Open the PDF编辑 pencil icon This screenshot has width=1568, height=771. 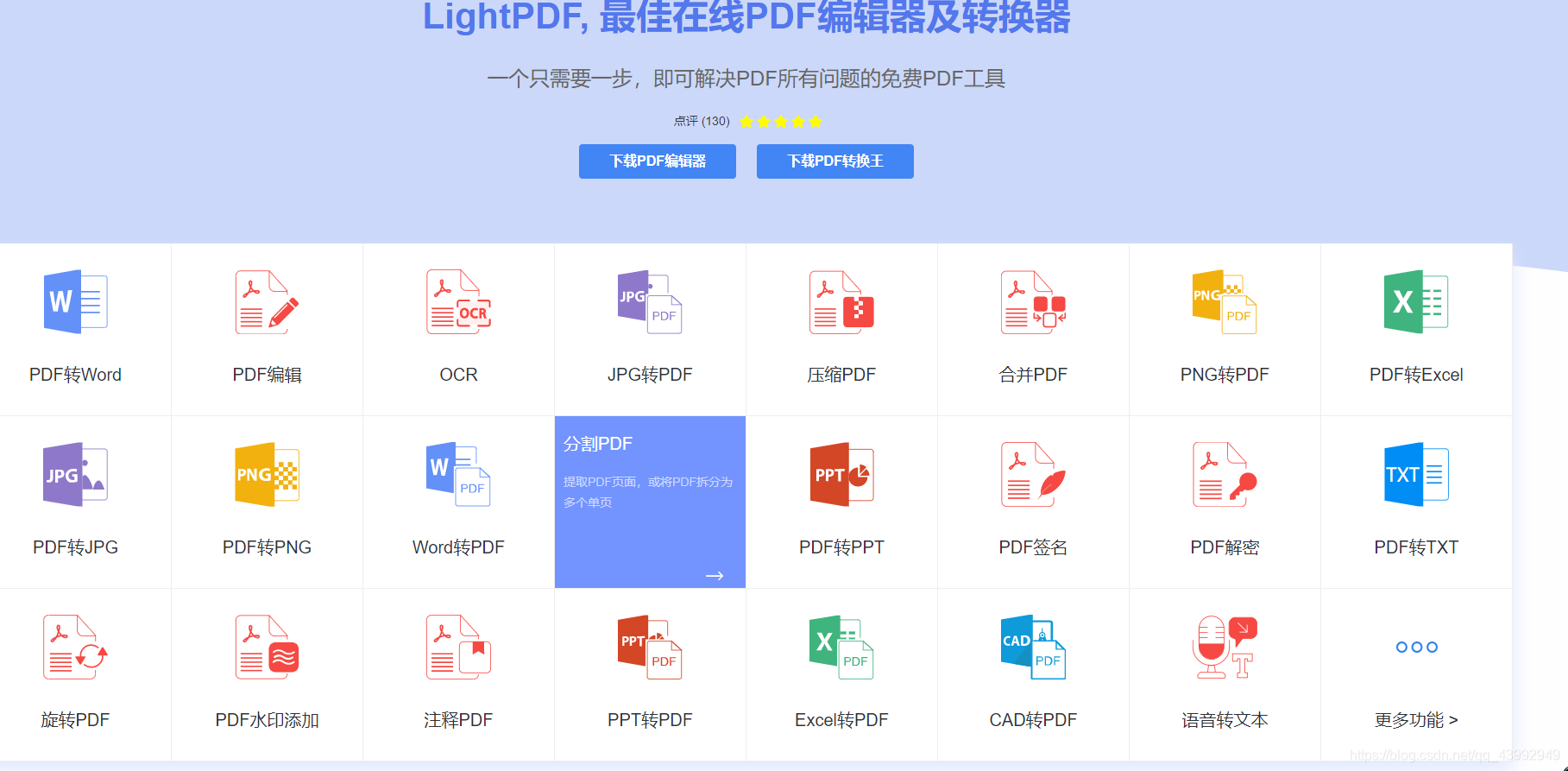(267, 301)
